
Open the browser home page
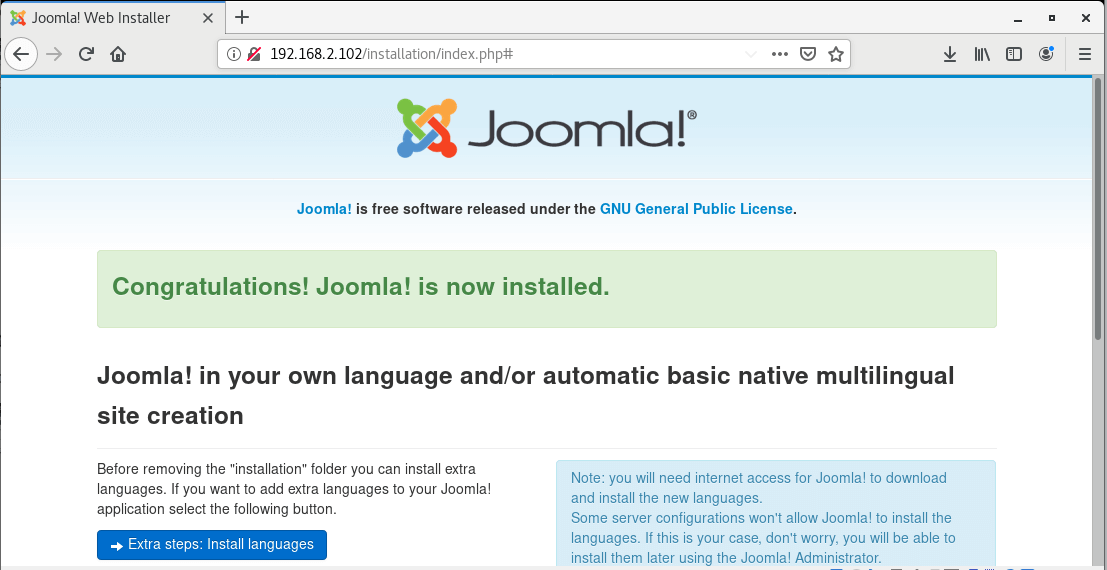click(x=118, y=54)
